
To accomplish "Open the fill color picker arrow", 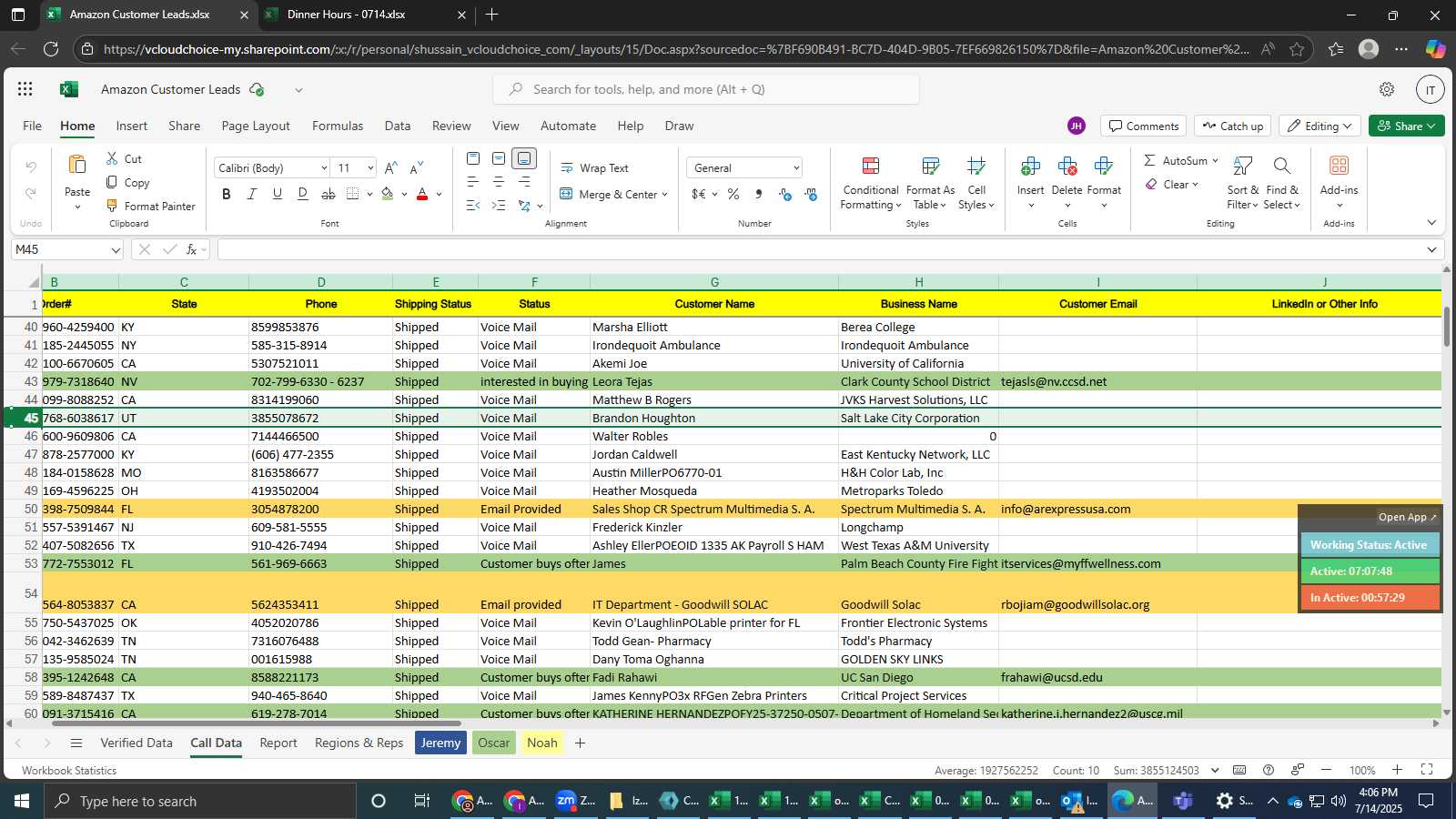I will [404, 194].
